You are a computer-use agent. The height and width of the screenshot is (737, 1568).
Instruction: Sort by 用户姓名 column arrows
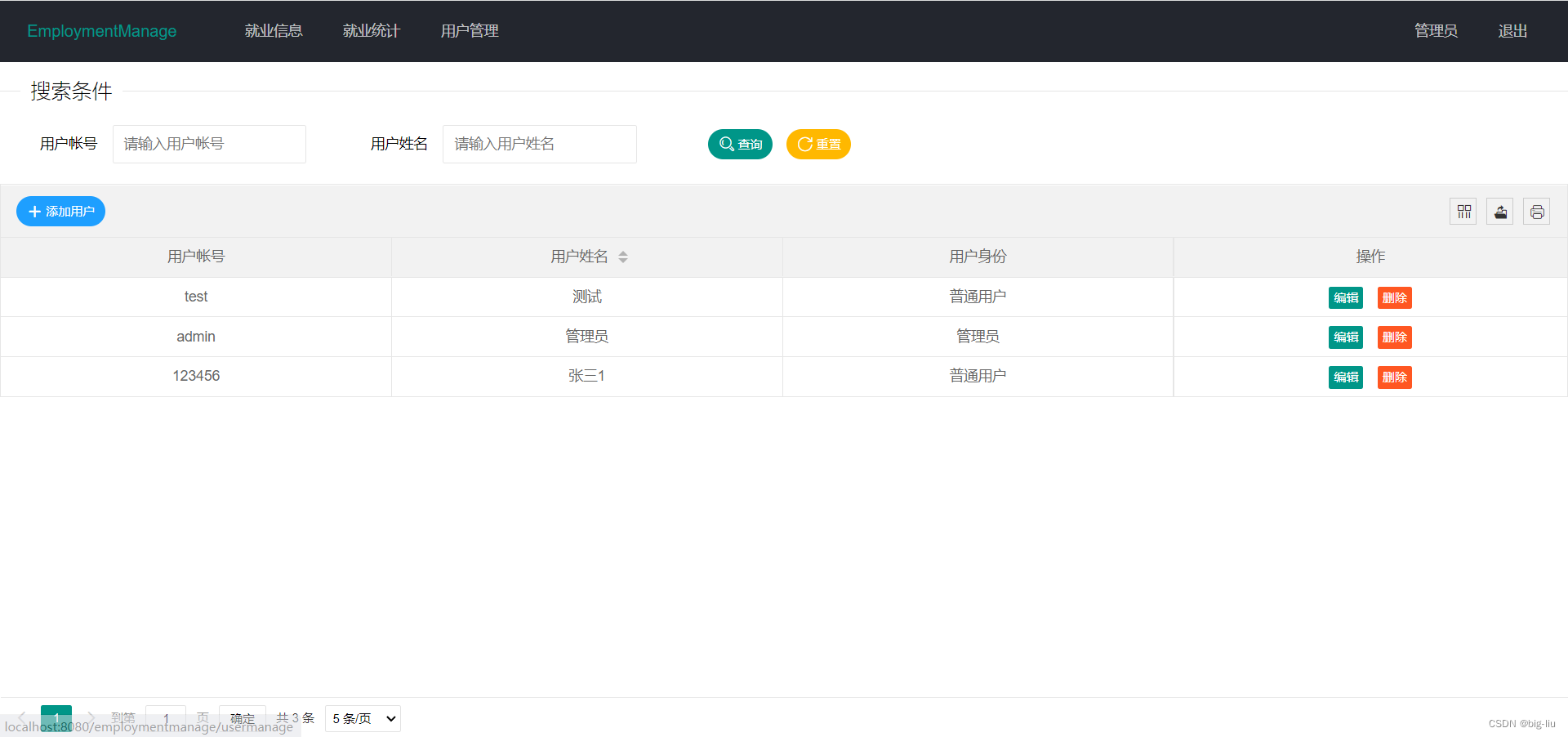coord(623,257)
